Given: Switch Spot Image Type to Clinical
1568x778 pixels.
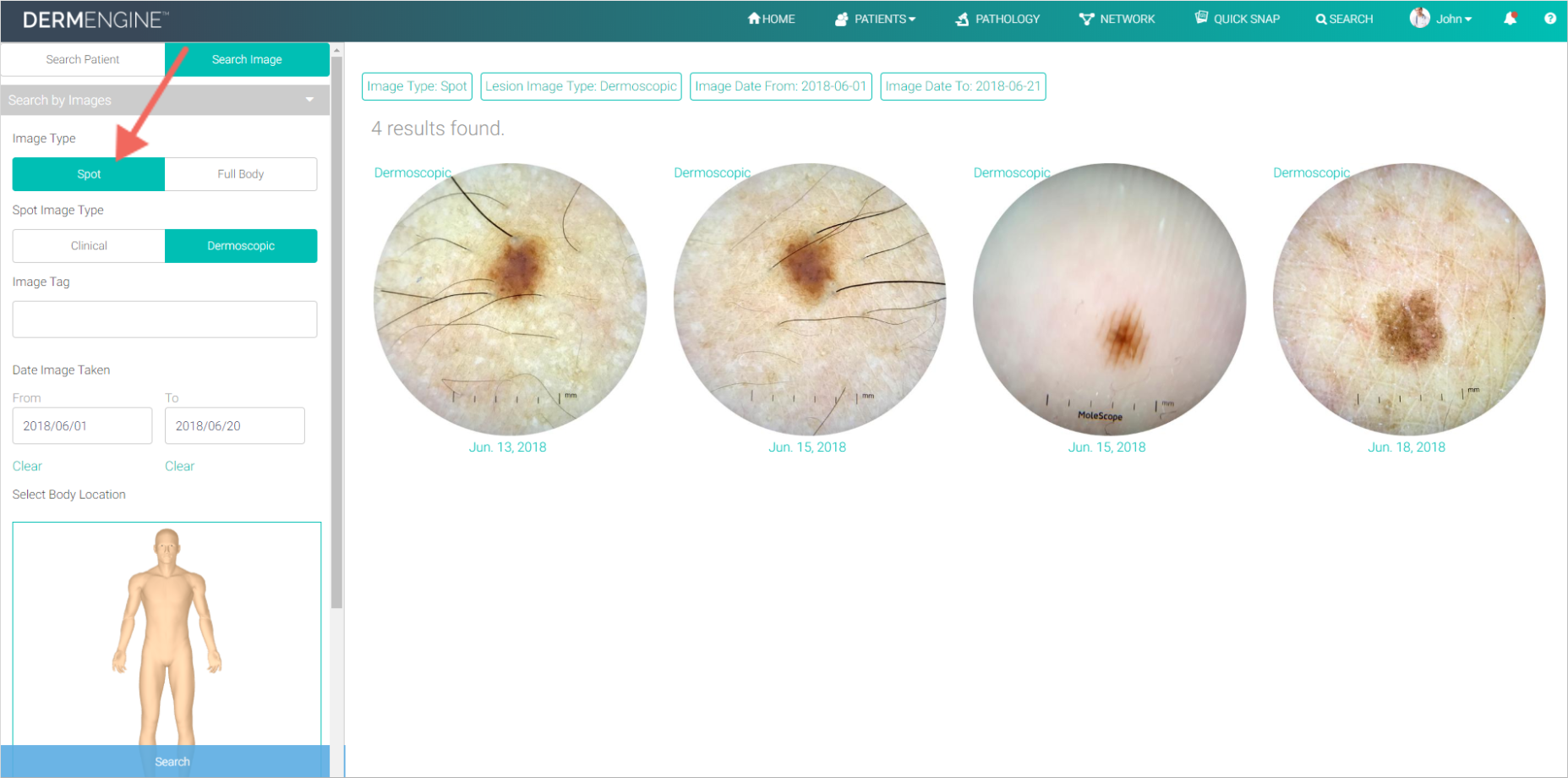Looking at the screenshot, I should pos(88,245).
